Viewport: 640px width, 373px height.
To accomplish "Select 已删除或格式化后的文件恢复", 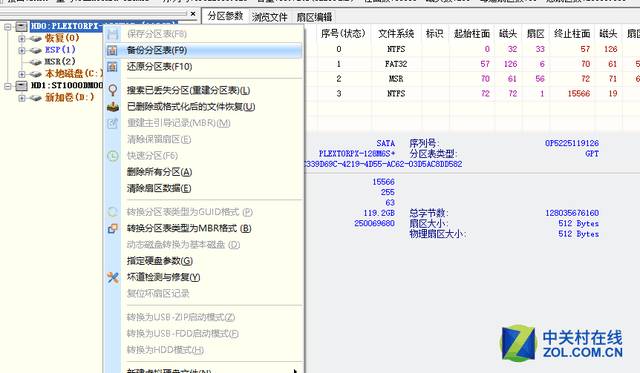I will pyautogui.click(x=204, y=107).
